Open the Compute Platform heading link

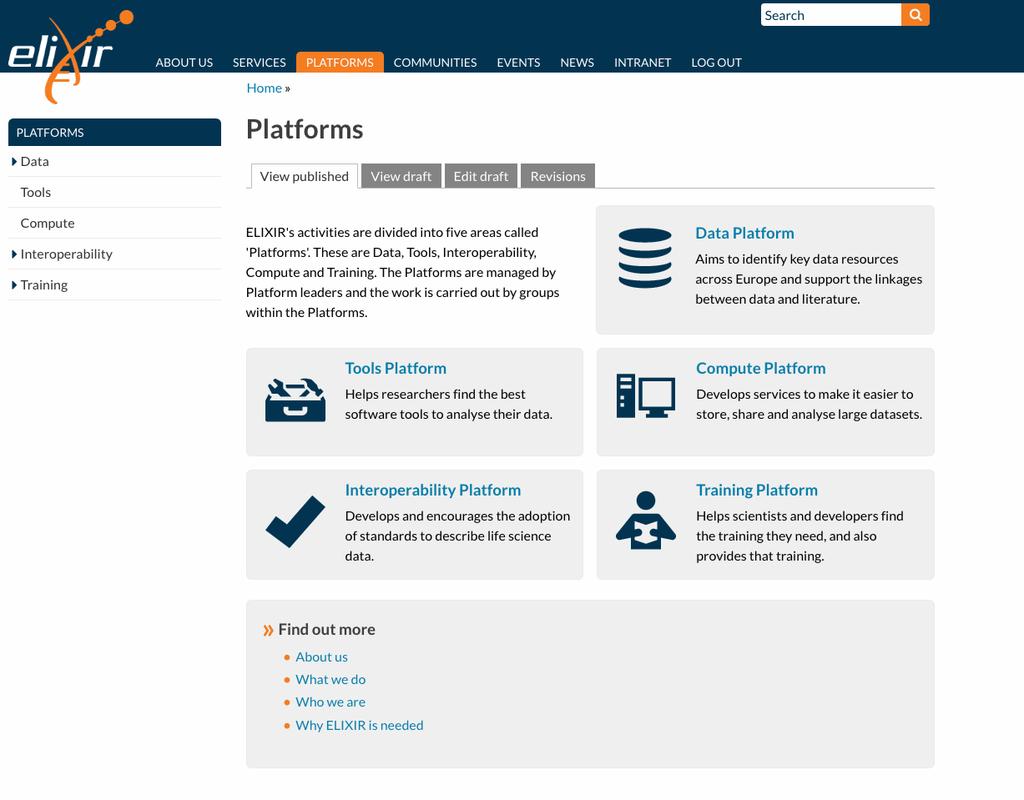tap(761, 368)
